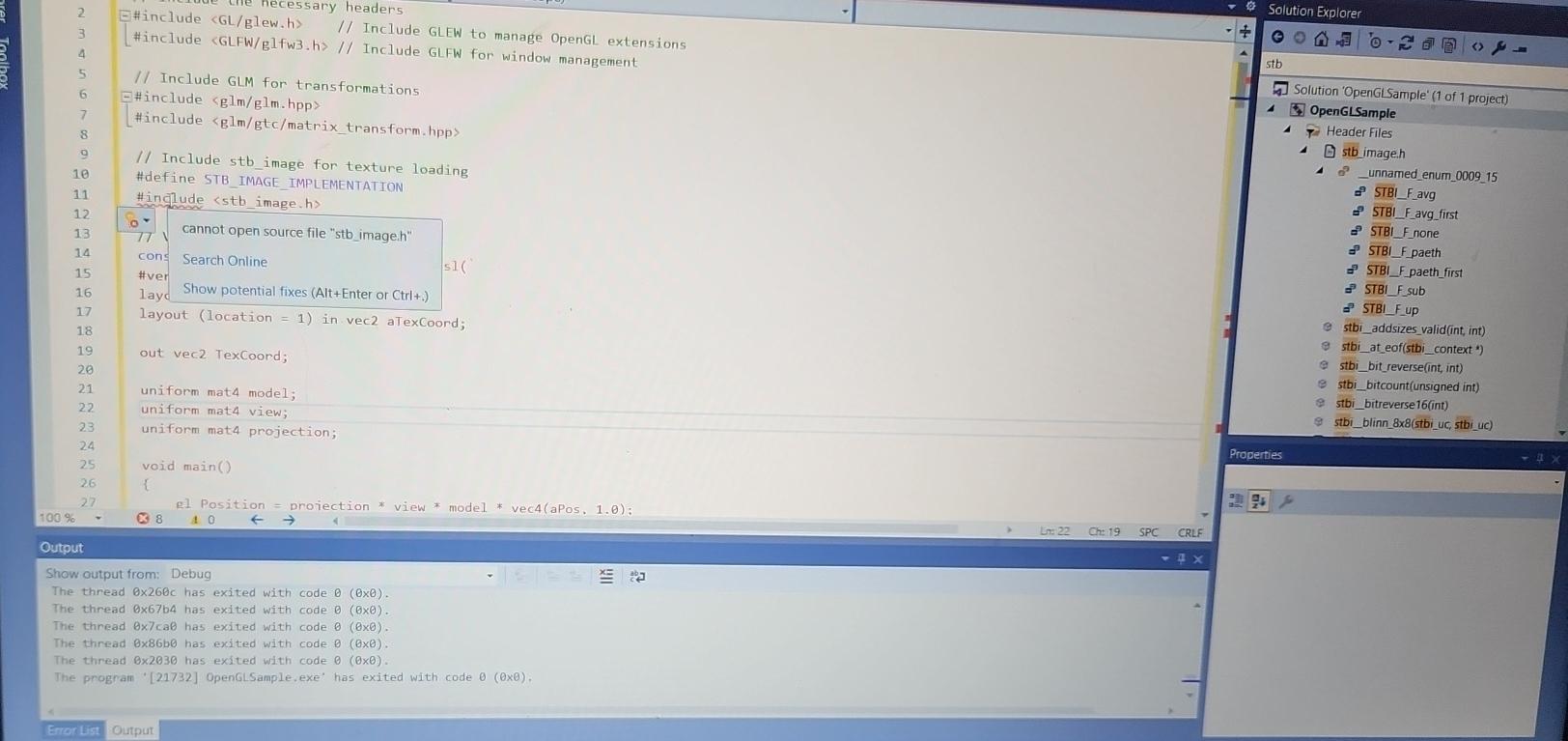1568x741 pixels.
Task: Switch between solutions and folder views
Action: point(1343,40)
